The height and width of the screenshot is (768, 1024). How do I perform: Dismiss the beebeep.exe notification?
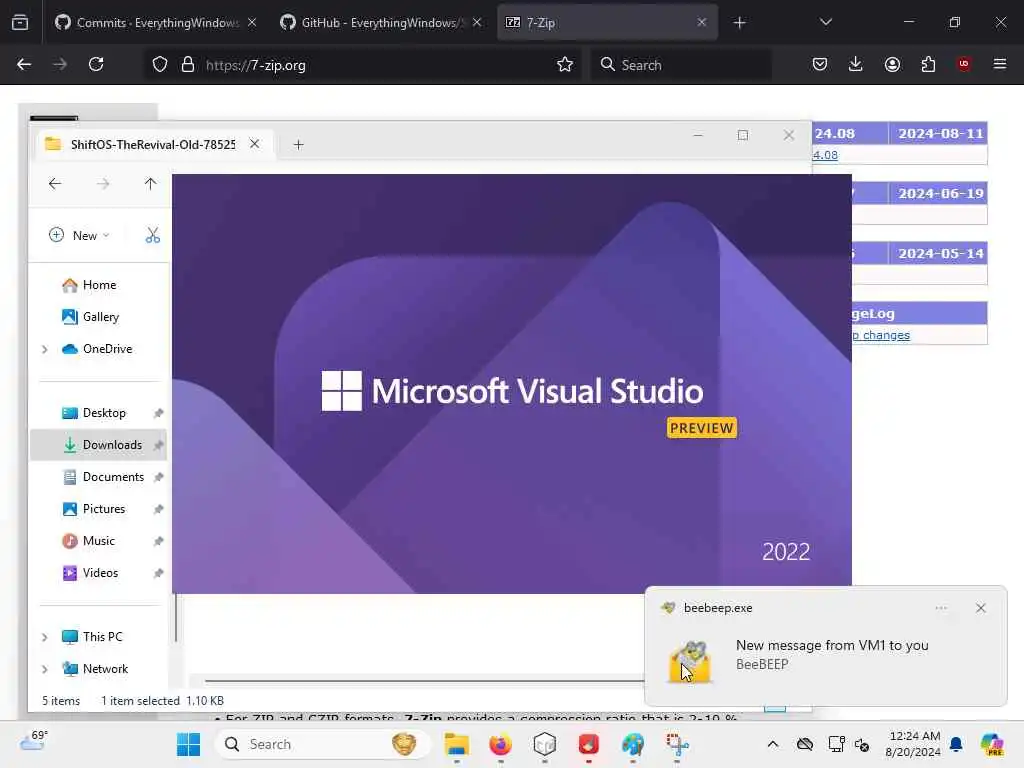click(x=981, y=608)
